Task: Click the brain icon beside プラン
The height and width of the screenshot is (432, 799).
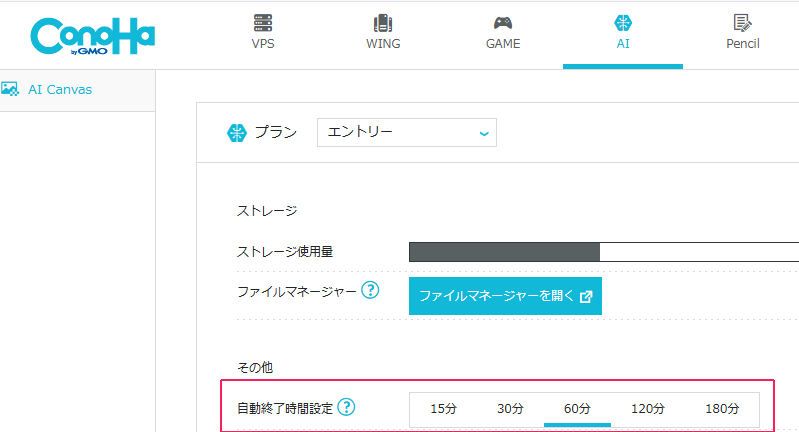Action: [236, 133]
